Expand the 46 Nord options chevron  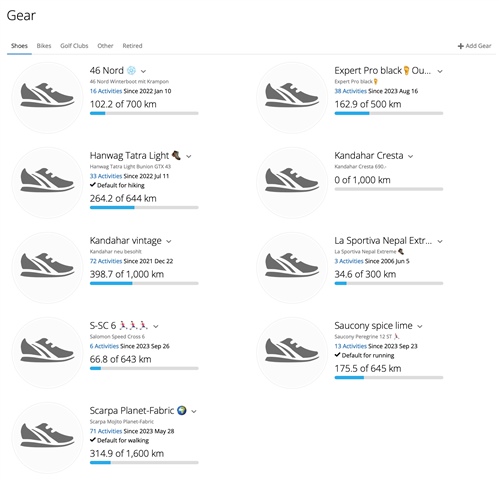(143, 71)
